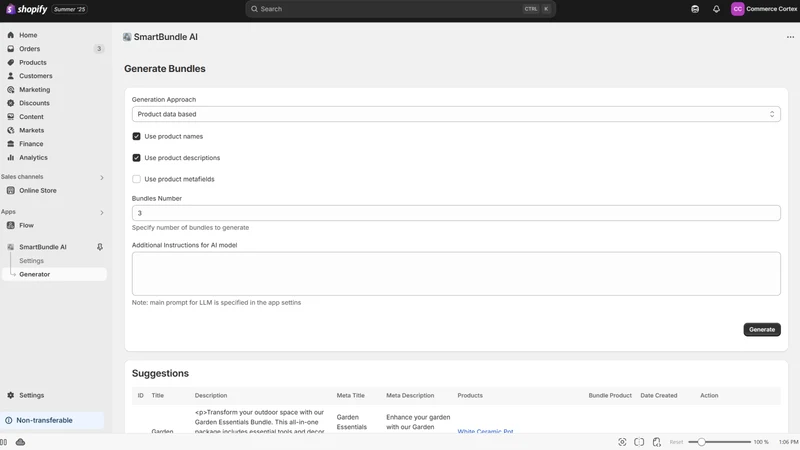Open the Home page

(x=28, y=35)
